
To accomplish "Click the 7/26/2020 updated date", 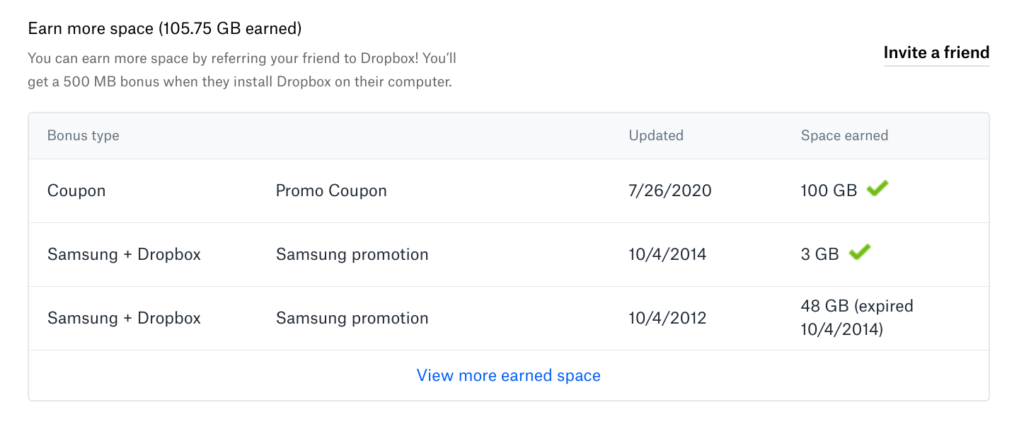I will click(670, 191).
